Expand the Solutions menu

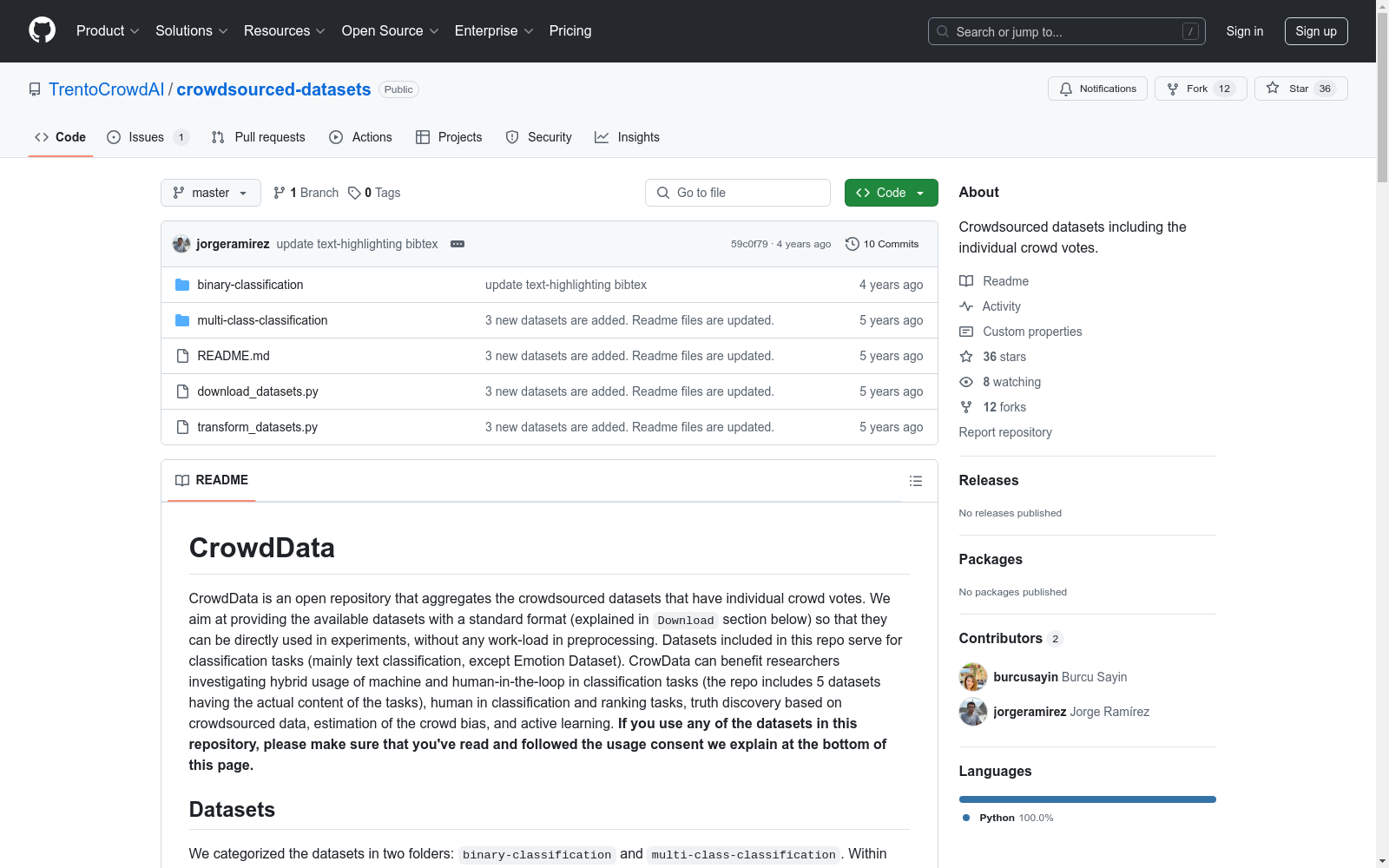(x=191, y=30)
